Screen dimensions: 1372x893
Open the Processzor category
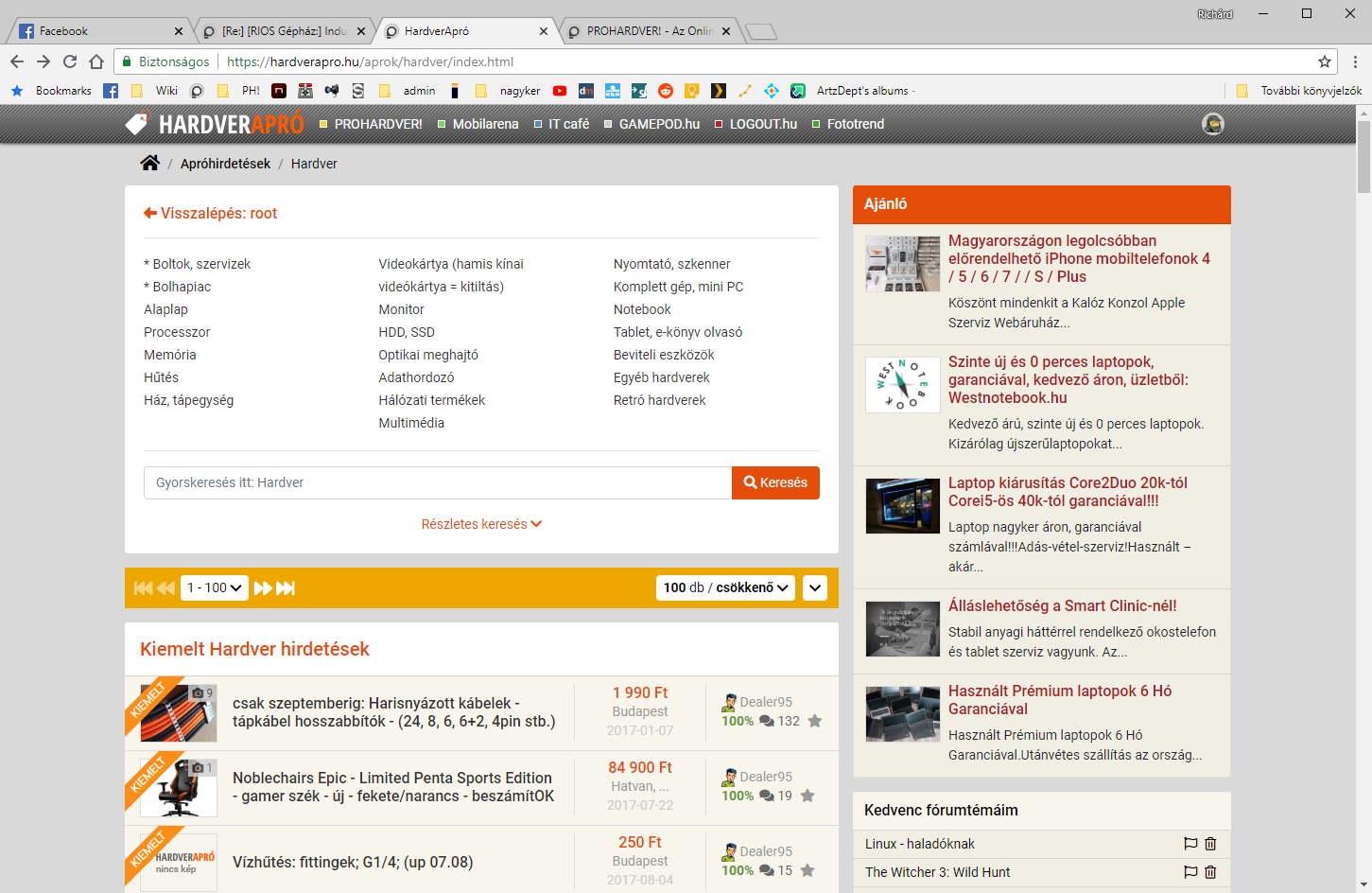[x=177, y=332]
